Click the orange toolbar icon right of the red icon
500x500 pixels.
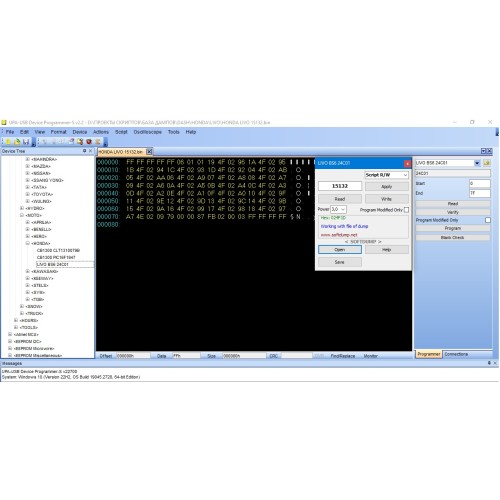98,142
